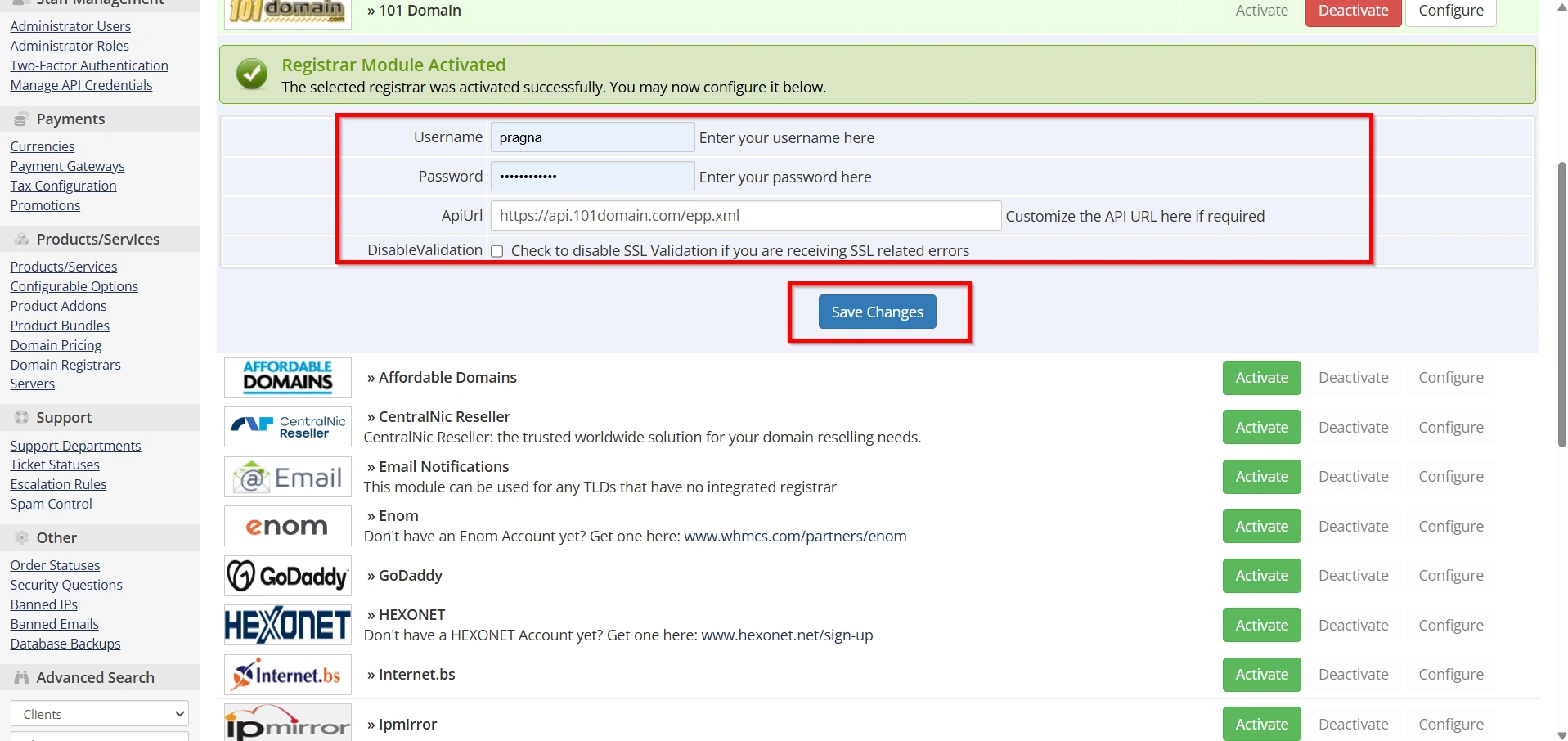The height and width of the screenshot is (741, 1568).
Task: Open Promotions page
Action: point(45,205)
